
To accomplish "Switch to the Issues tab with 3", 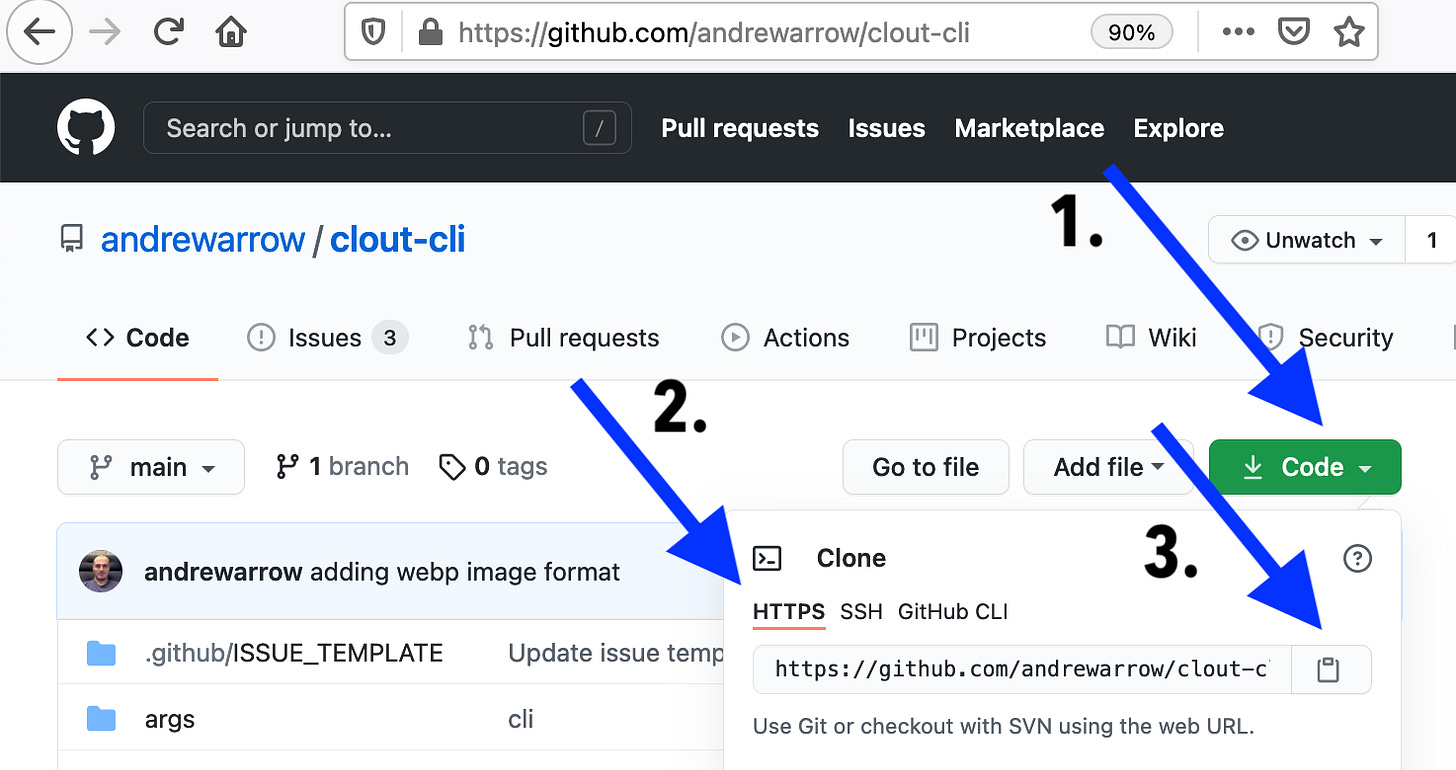I will coord(327,338).
